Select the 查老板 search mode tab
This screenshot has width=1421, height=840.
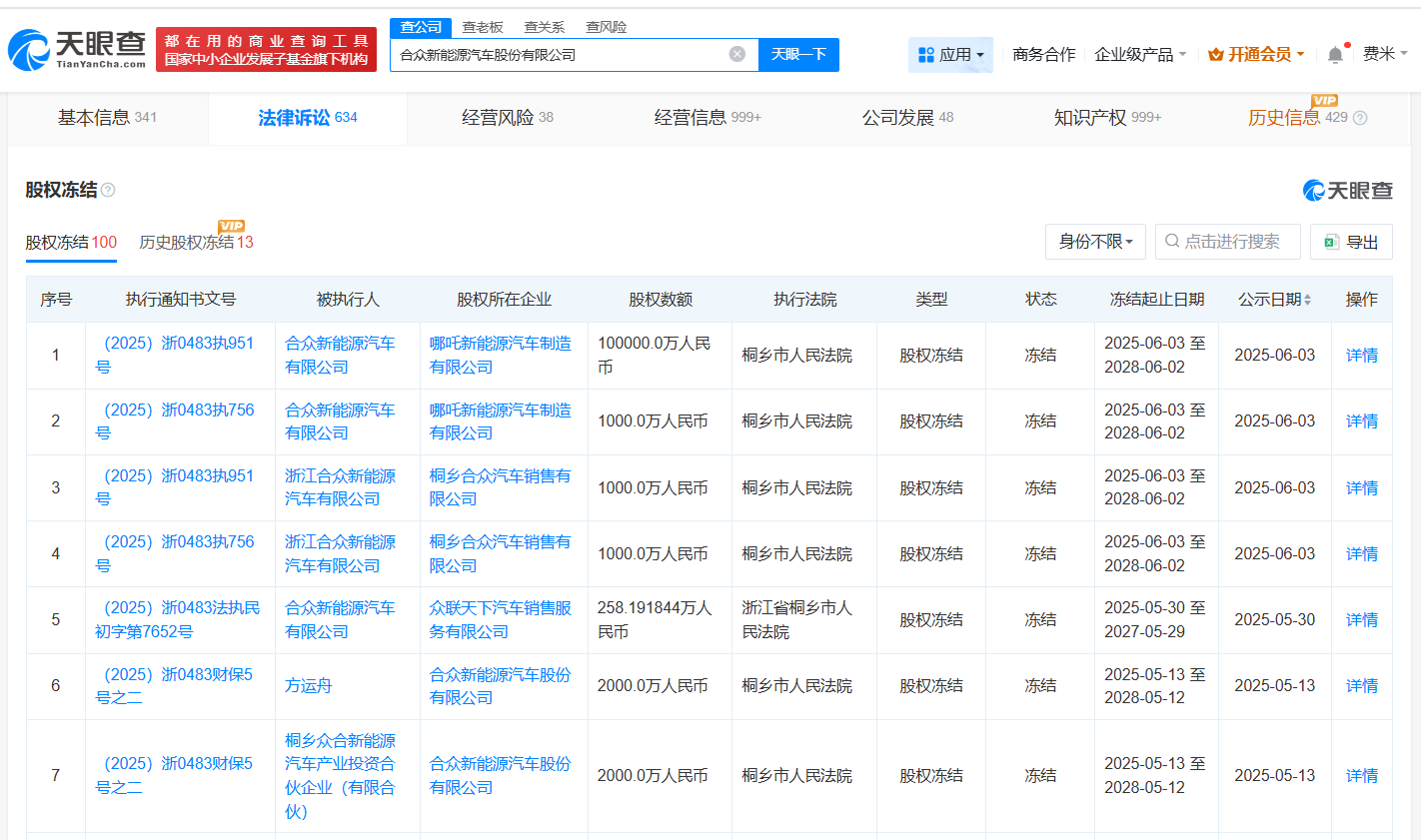point(483,27)
